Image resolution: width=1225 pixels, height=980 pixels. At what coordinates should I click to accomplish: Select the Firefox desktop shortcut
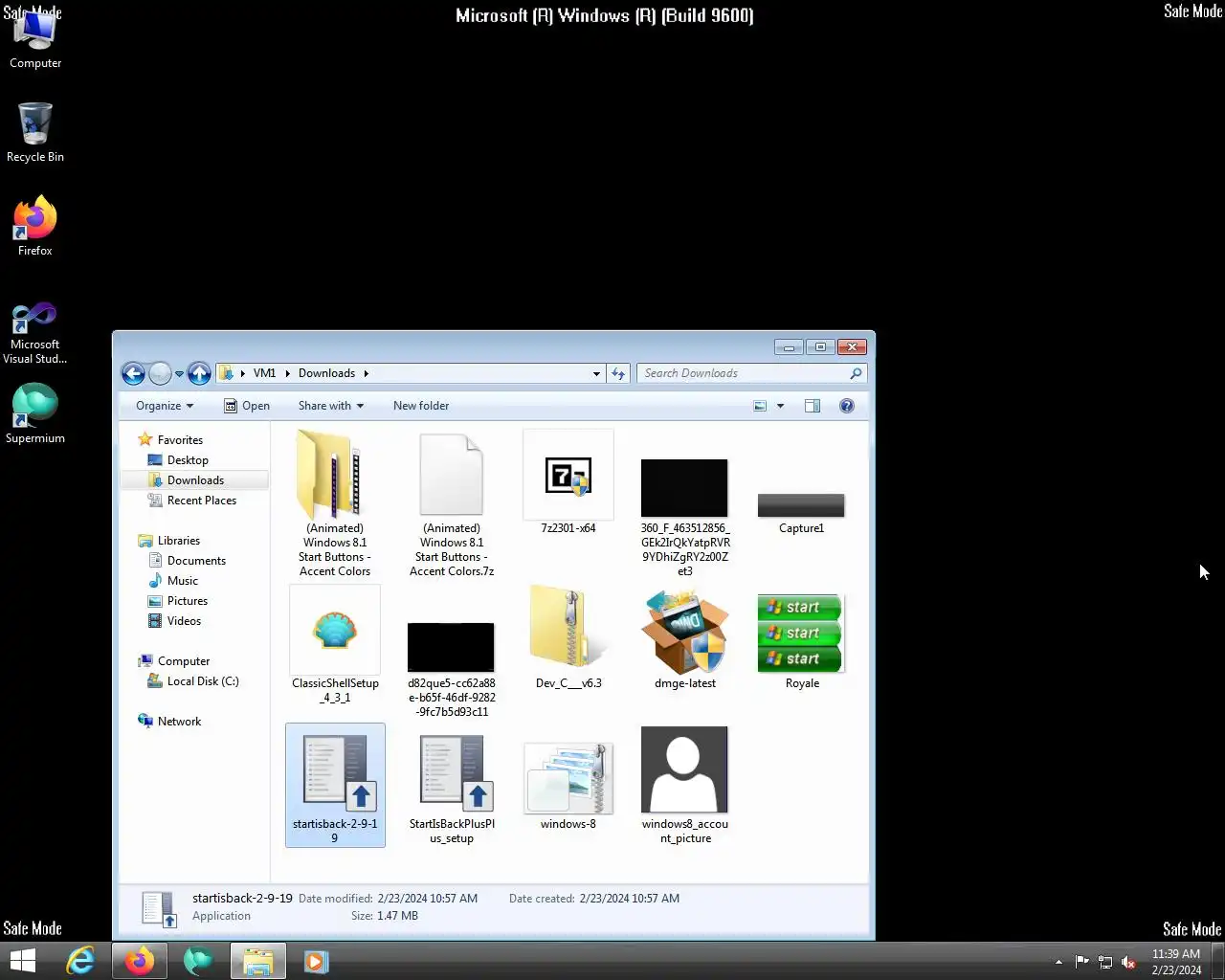click(x=35, y=226)
